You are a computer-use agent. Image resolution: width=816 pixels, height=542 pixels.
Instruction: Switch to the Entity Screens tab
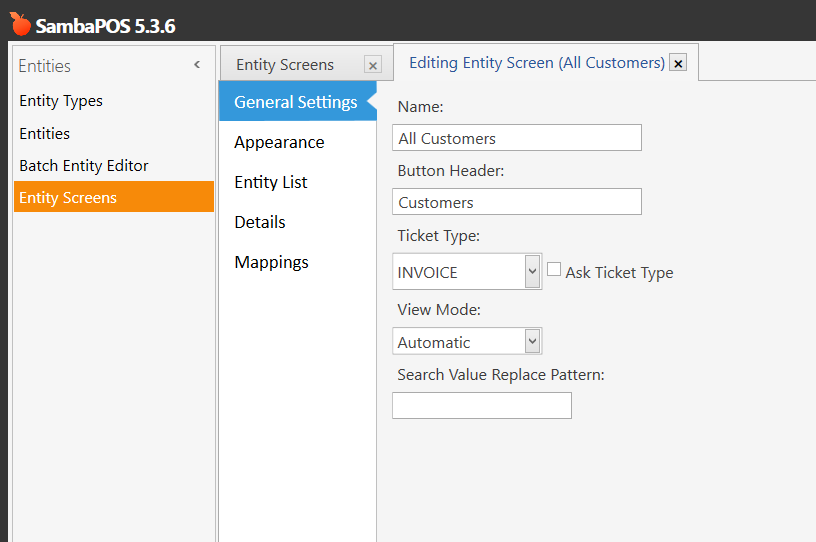click(x=285, y=65)
